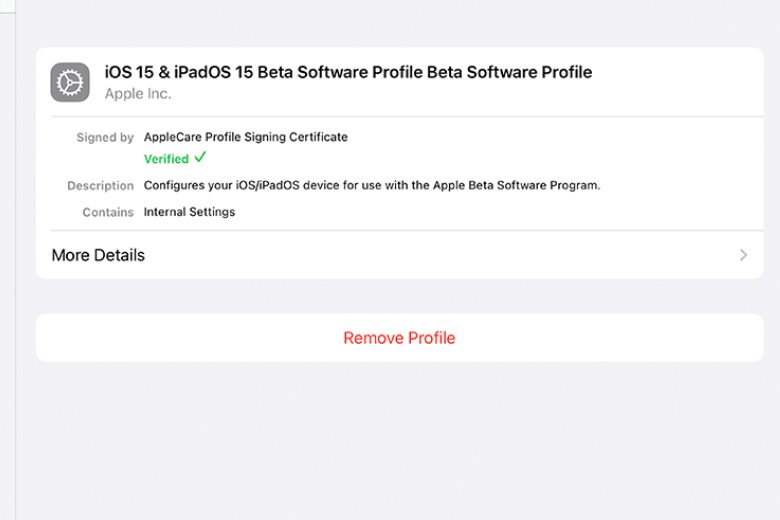The image size is (780, 520).
Task: Click the left sidebar edge
Action: (8, 260)
